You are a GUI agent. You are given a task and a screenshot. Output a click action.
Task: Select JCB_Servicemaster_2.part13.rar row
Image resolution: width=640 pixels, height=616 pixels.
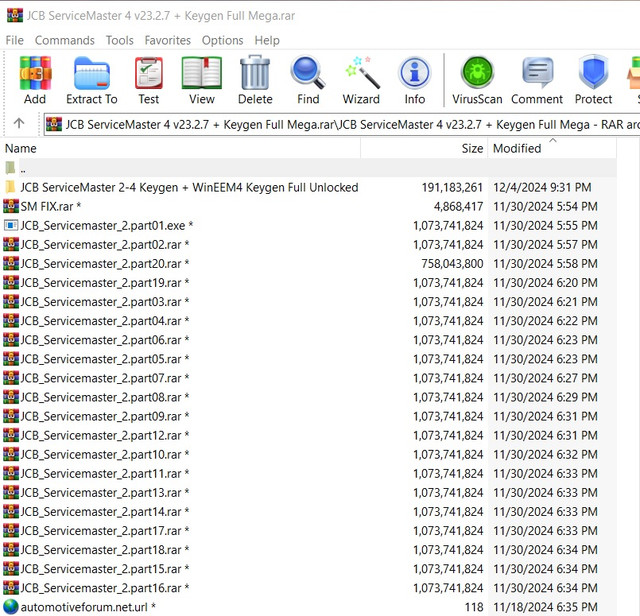(x=308, y=493)
